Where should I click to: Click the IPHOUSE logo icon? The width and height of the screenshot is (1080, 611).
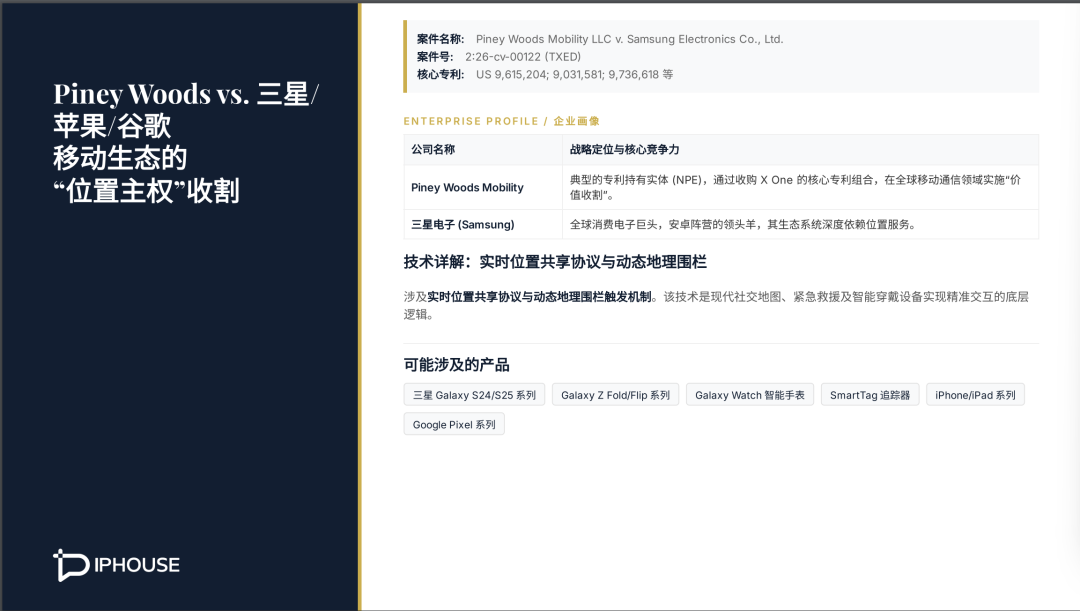pos(71,565)
